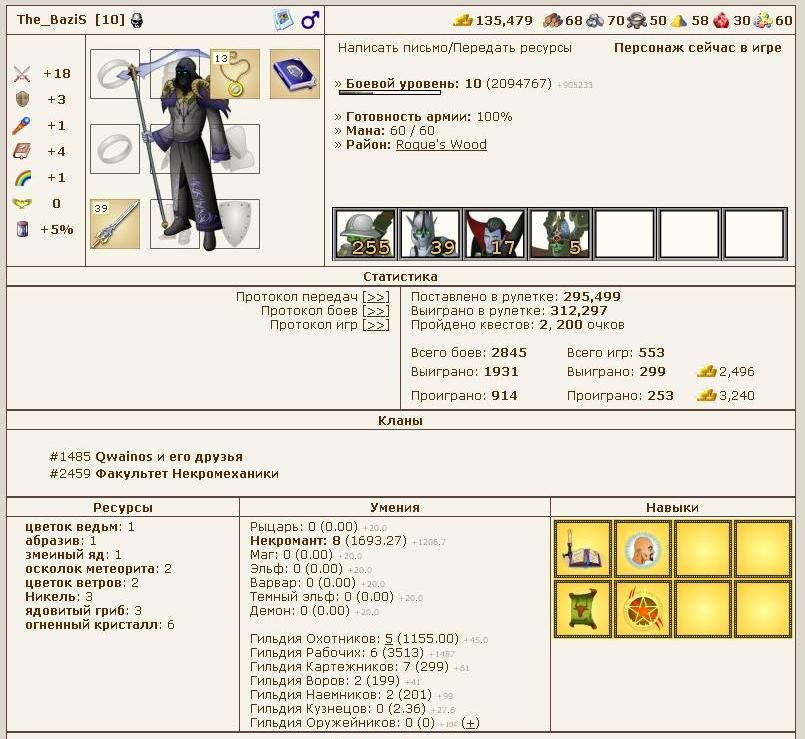Select the empty lower ring slot
This screenshot has height=739, width=805.
(115, 149)
